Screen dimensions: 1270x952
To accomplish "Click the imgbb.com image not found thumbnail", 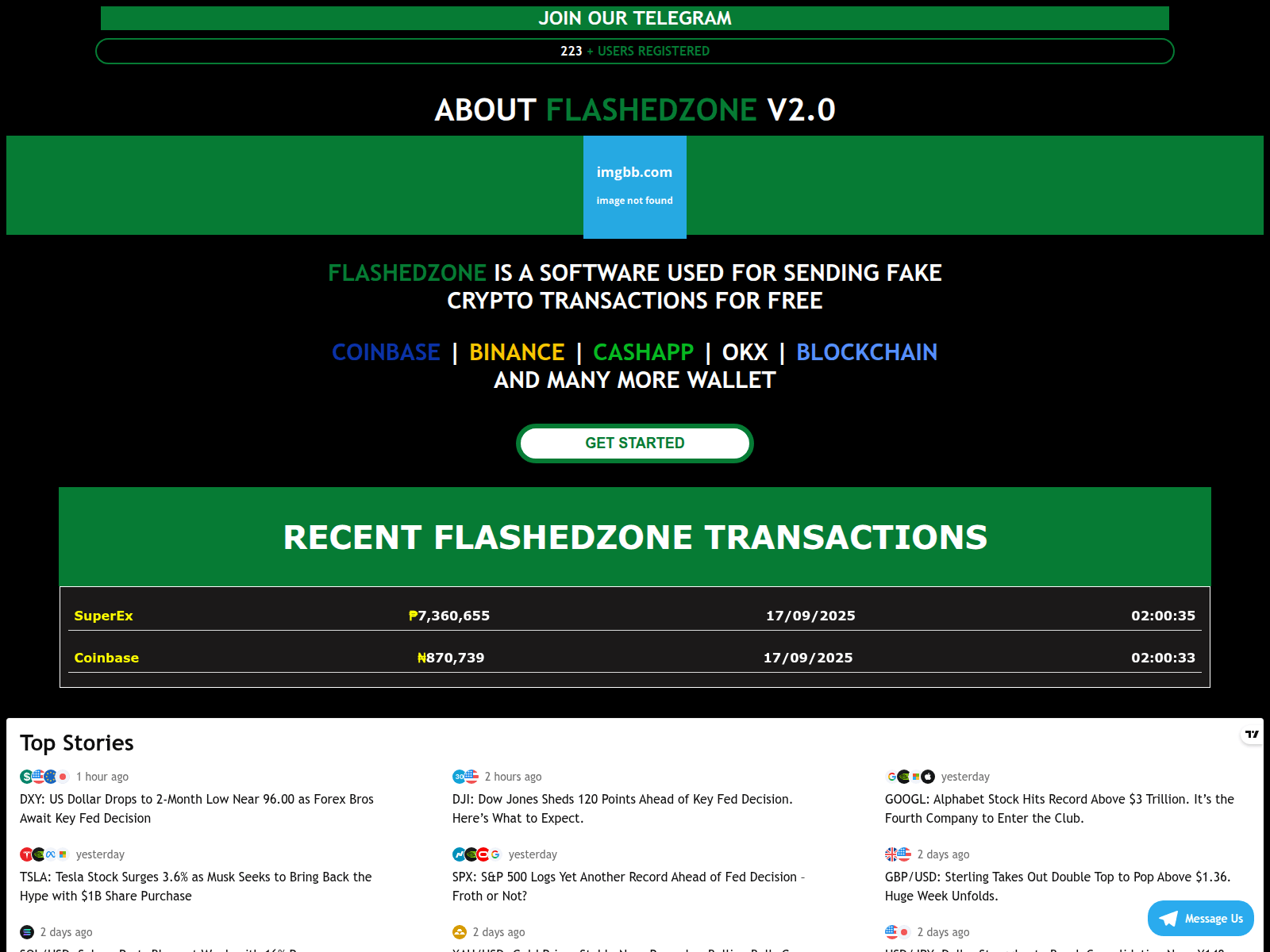I will click(x=635, y=187).
